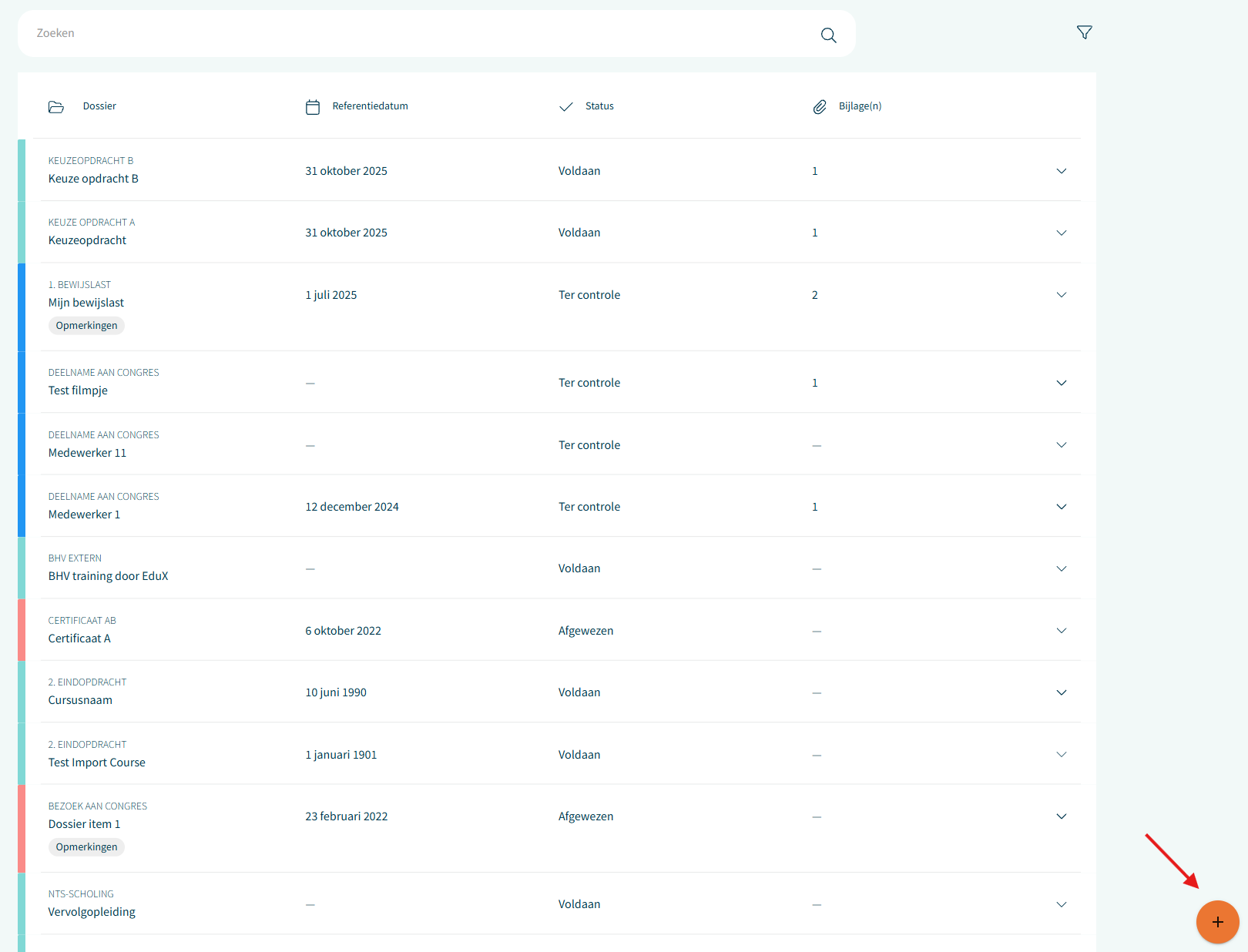The width and height of the screenshot is (1248, 952).
Task: Click the Bijlage(n) paperclip icon
Action: tap(820, 107)
